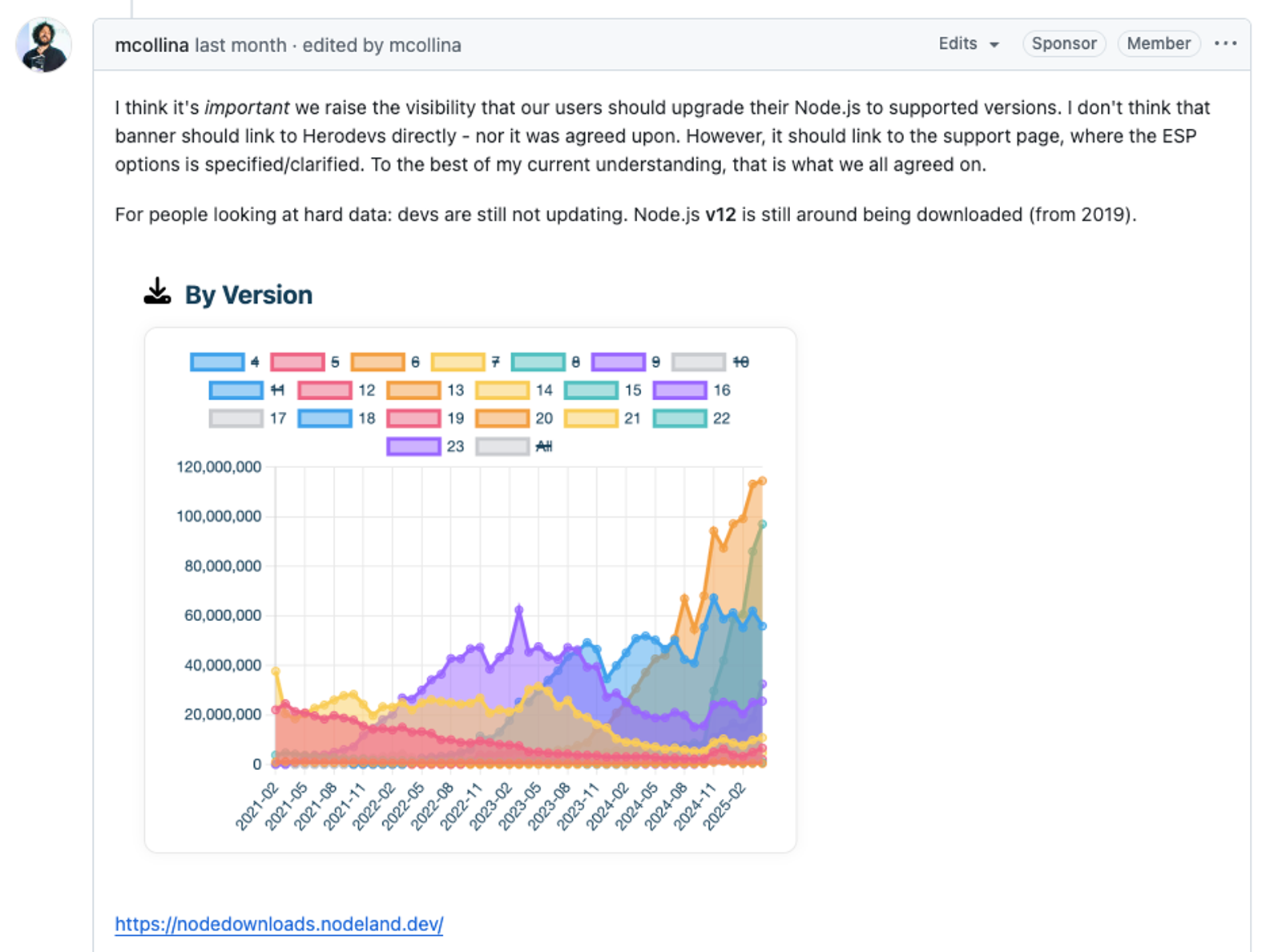
Task: Toggle version 22 teal legend swatch
Action: (x=679, y=418)
